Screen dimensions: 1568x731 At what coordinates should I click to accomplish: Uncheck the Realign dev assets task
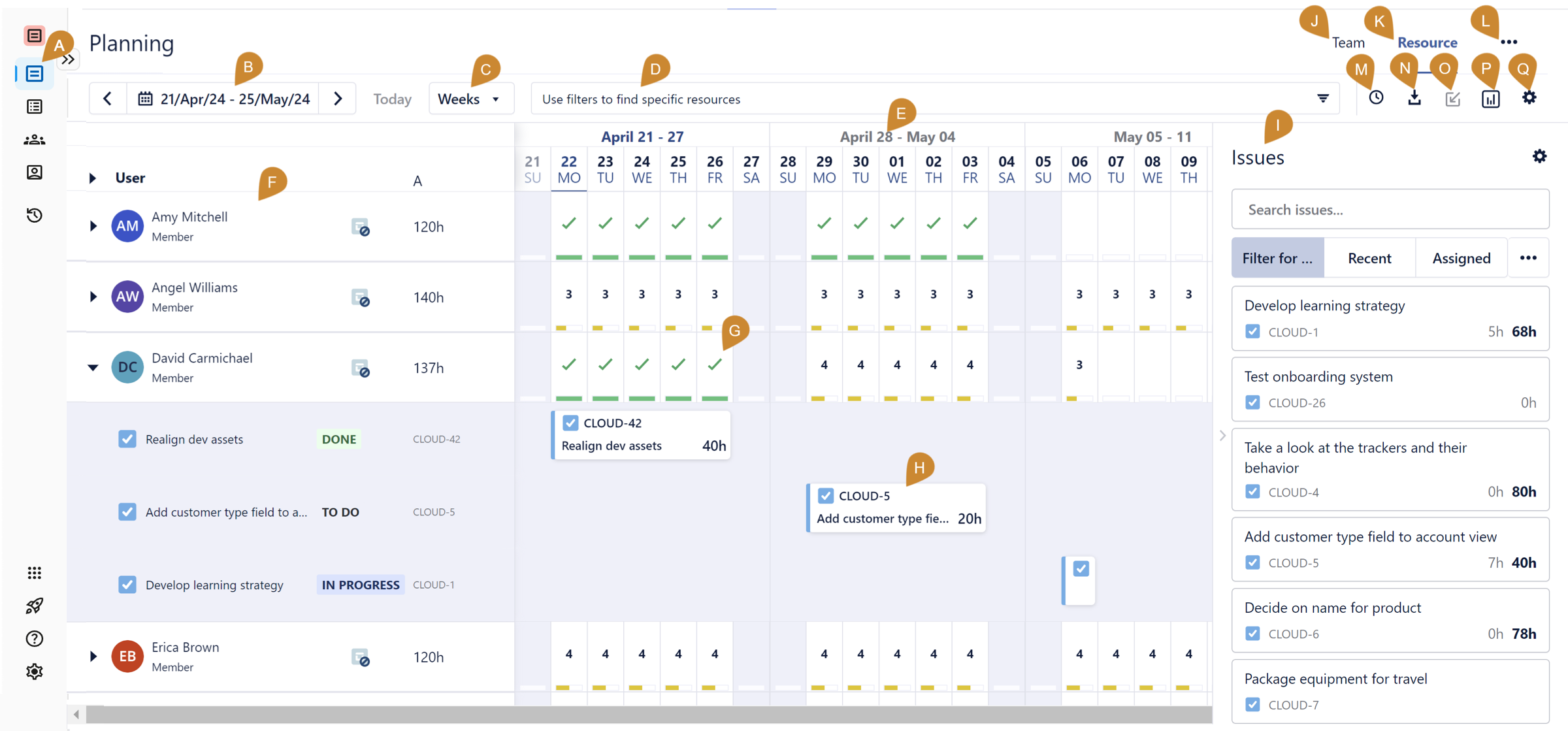pos(127,438)
